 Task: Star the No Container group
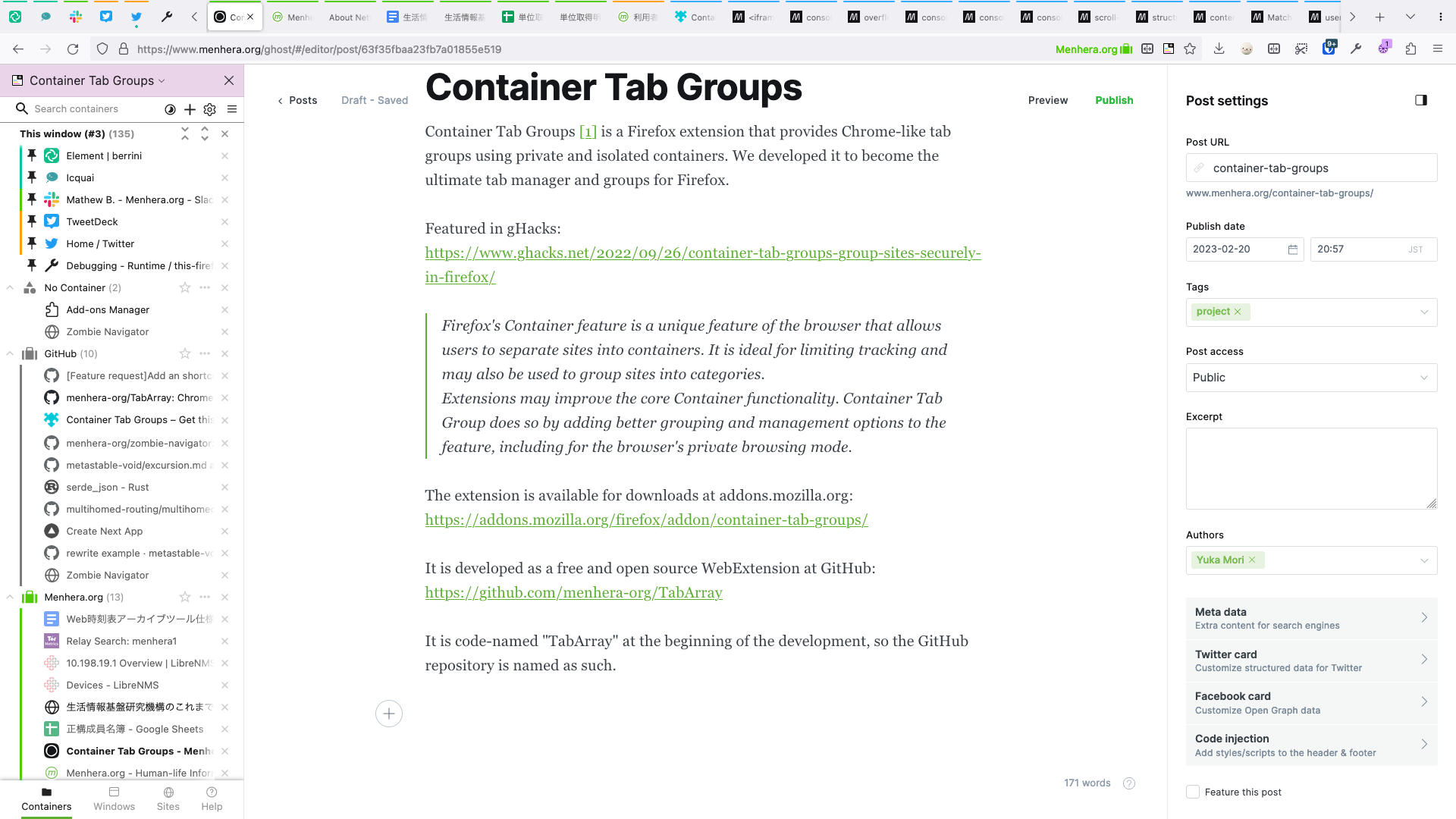pyautogui.click(x=185, y=288)
